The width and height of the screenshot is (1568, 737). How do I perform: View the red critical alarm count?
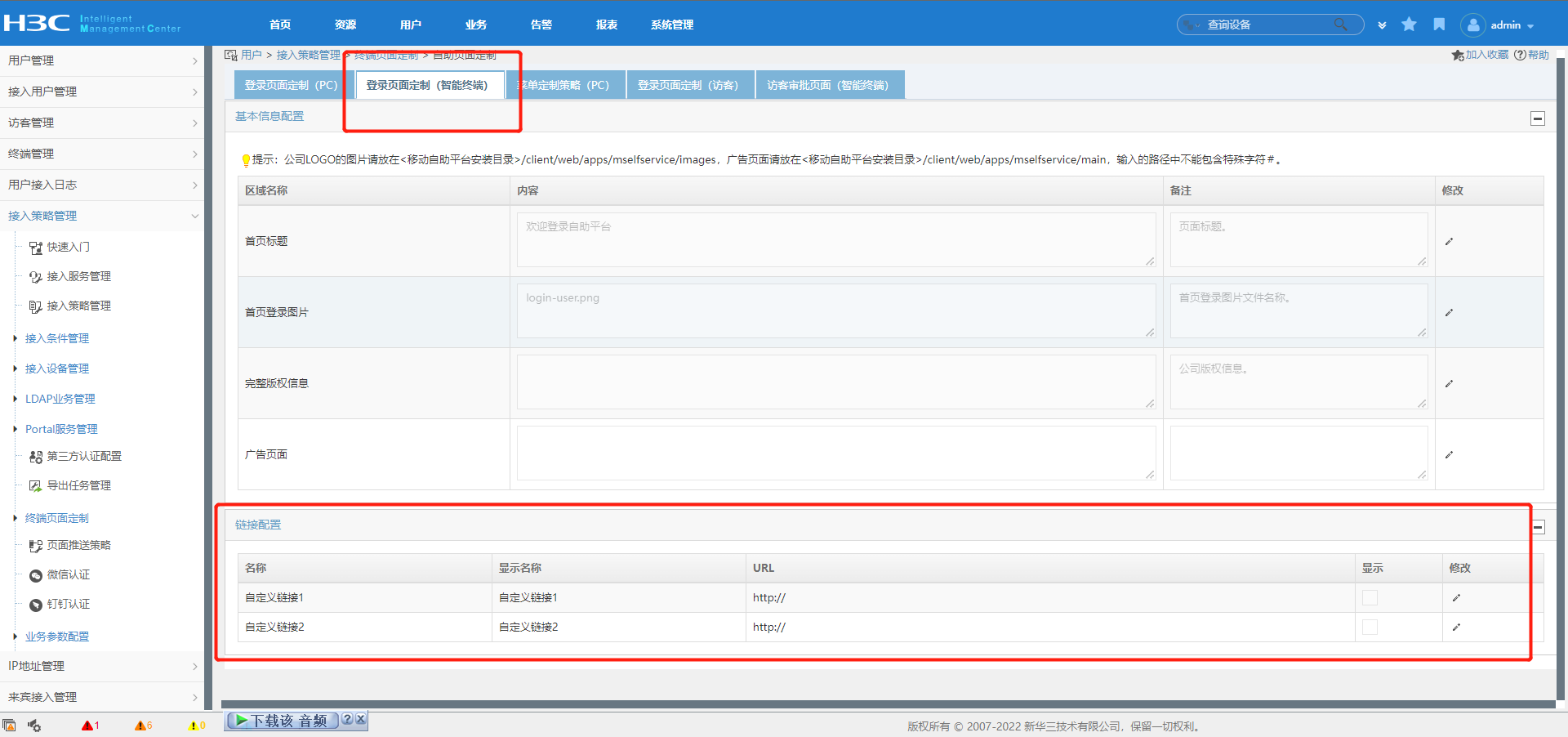[x=90, y=725]
